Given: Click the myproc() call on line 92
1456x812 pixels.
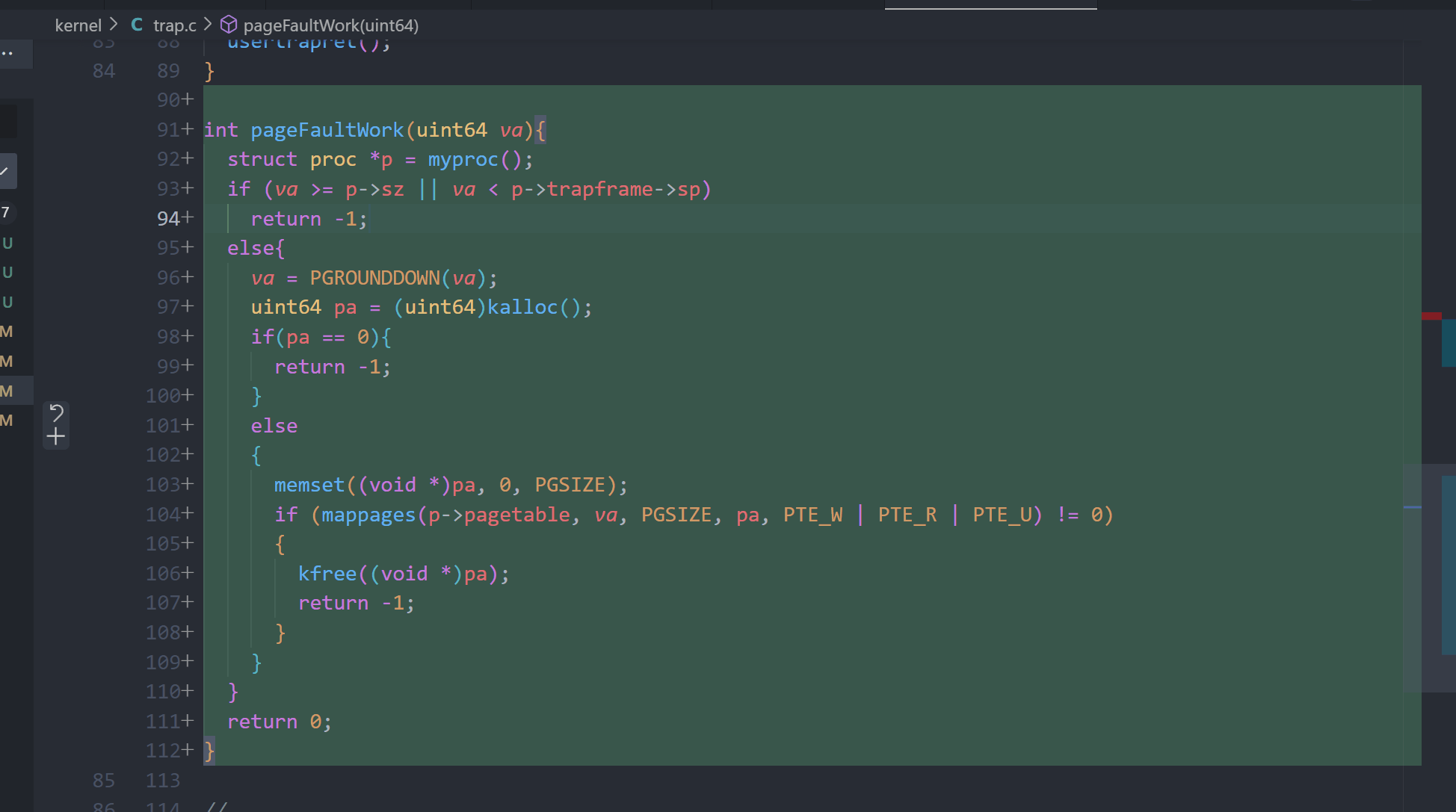Looking at the screenshot, I should tap(463, 159).
